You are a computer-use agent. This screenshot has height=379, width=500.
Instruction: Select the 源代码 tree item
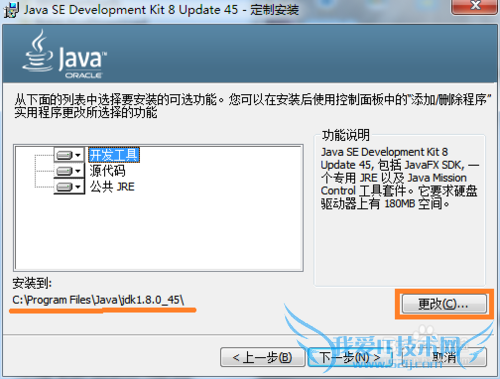[x=107, y=171]
